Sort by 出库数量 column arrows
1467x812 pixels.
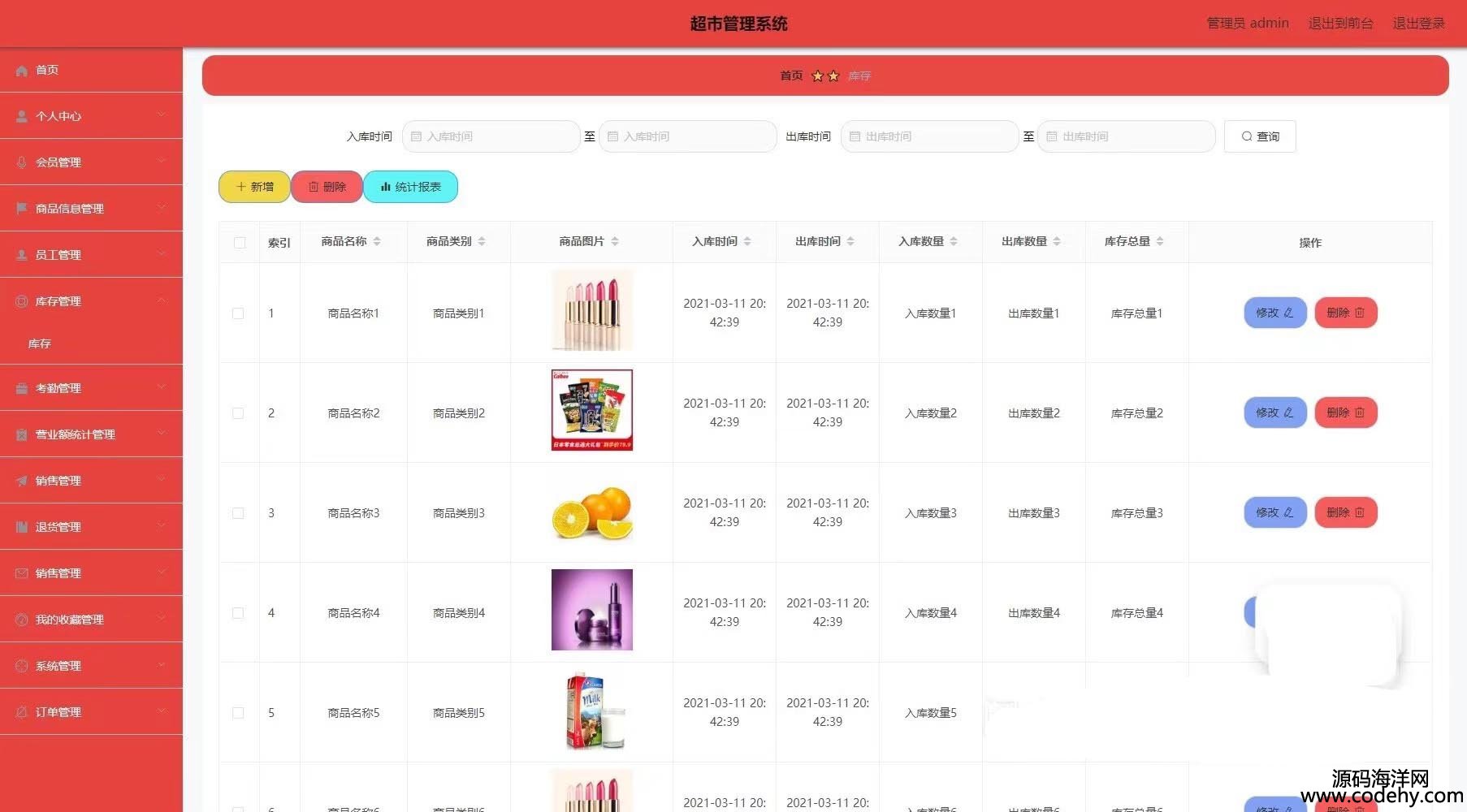[1057, 241]
